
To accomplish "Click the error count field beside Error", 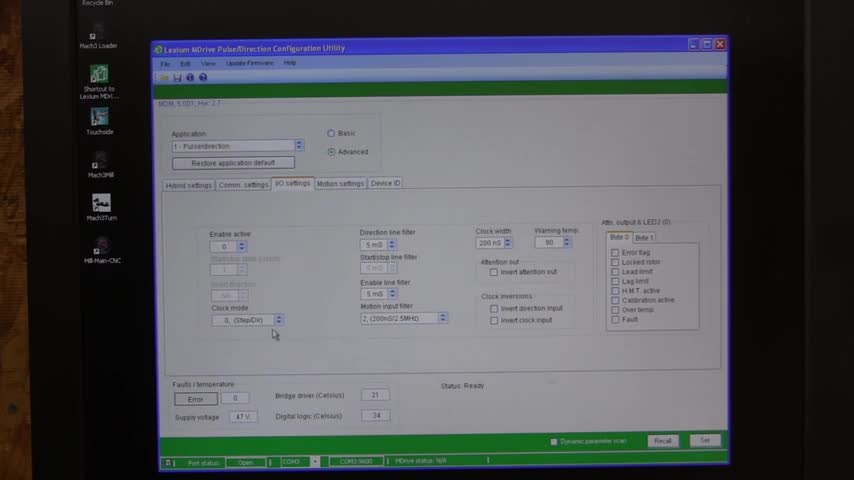I will pos(235,398).
